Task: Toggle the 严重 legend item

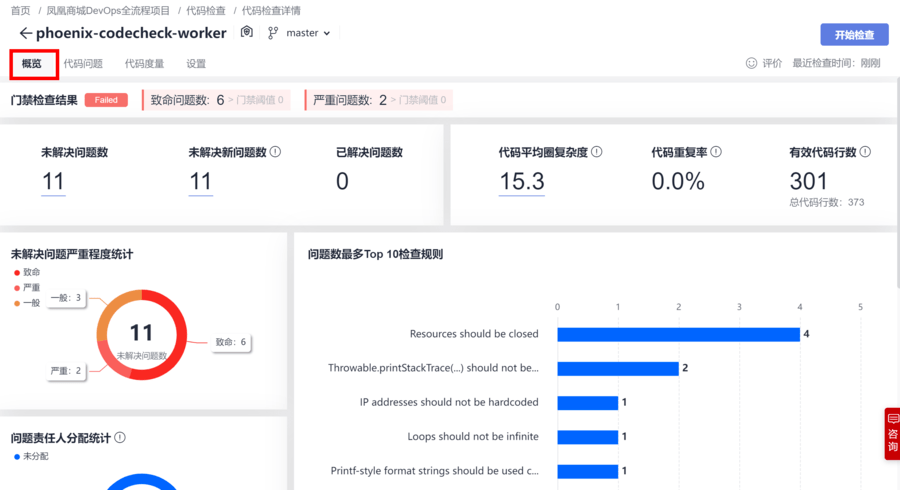Action: 27,287
